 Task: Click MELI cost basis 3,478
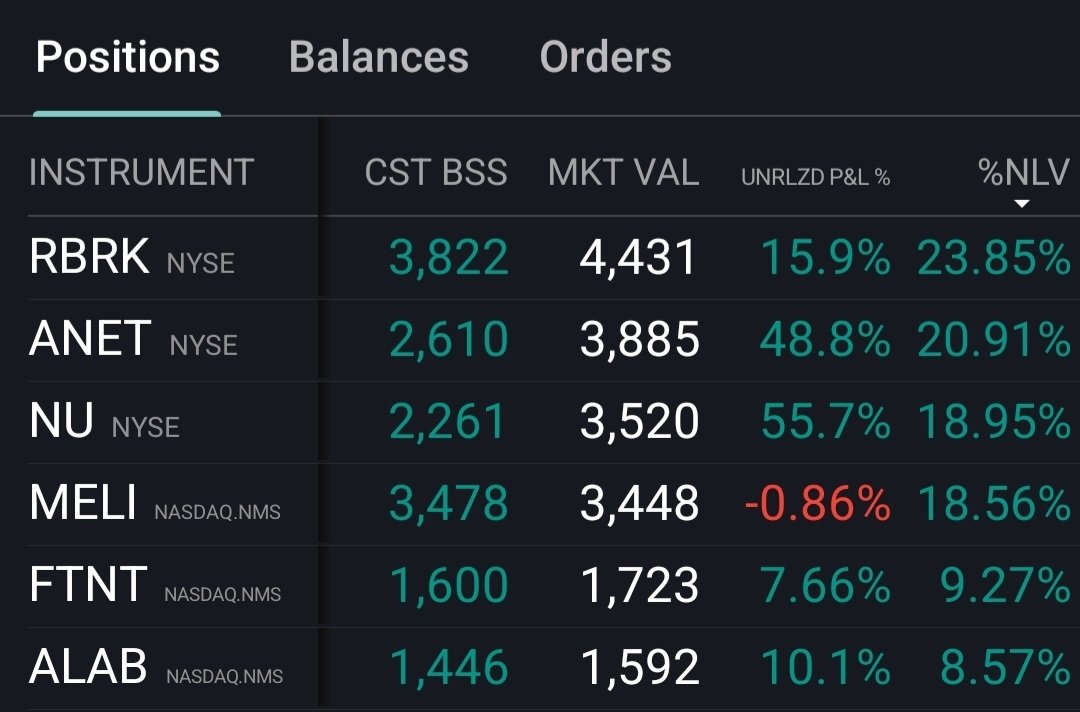pos(448,504)
